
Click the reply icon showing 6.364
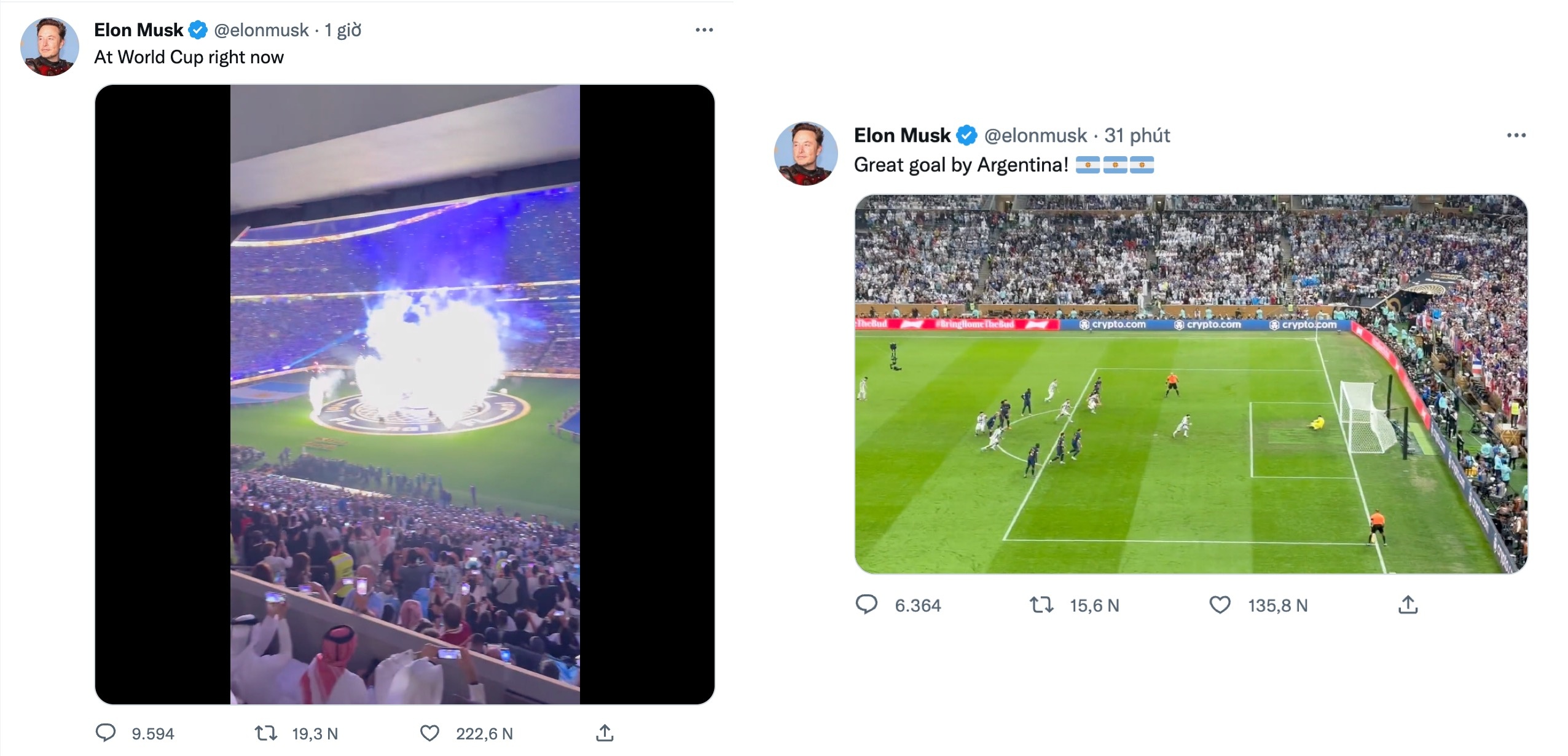868,605
